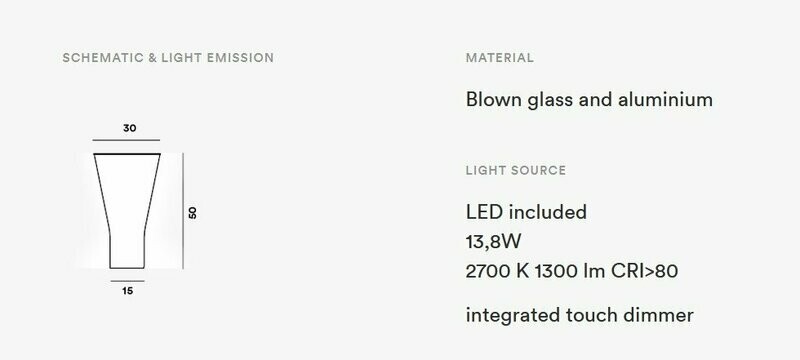Click the 13,8W wattage text
Image resolution: width=800 pixels, height=360 pixels.
(493, 242)
